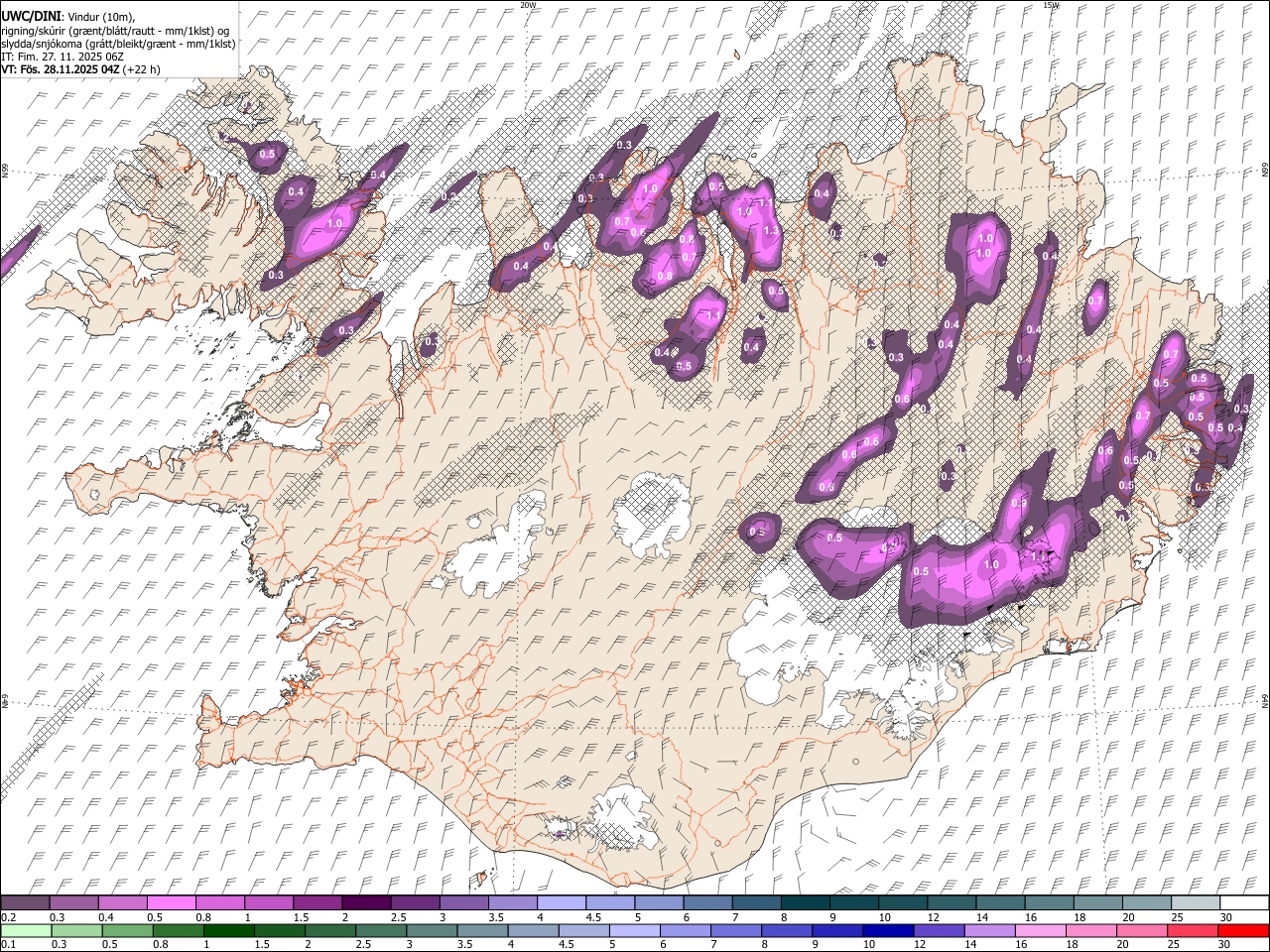Click the 3.5 swatch in upper snow scale

512,903
